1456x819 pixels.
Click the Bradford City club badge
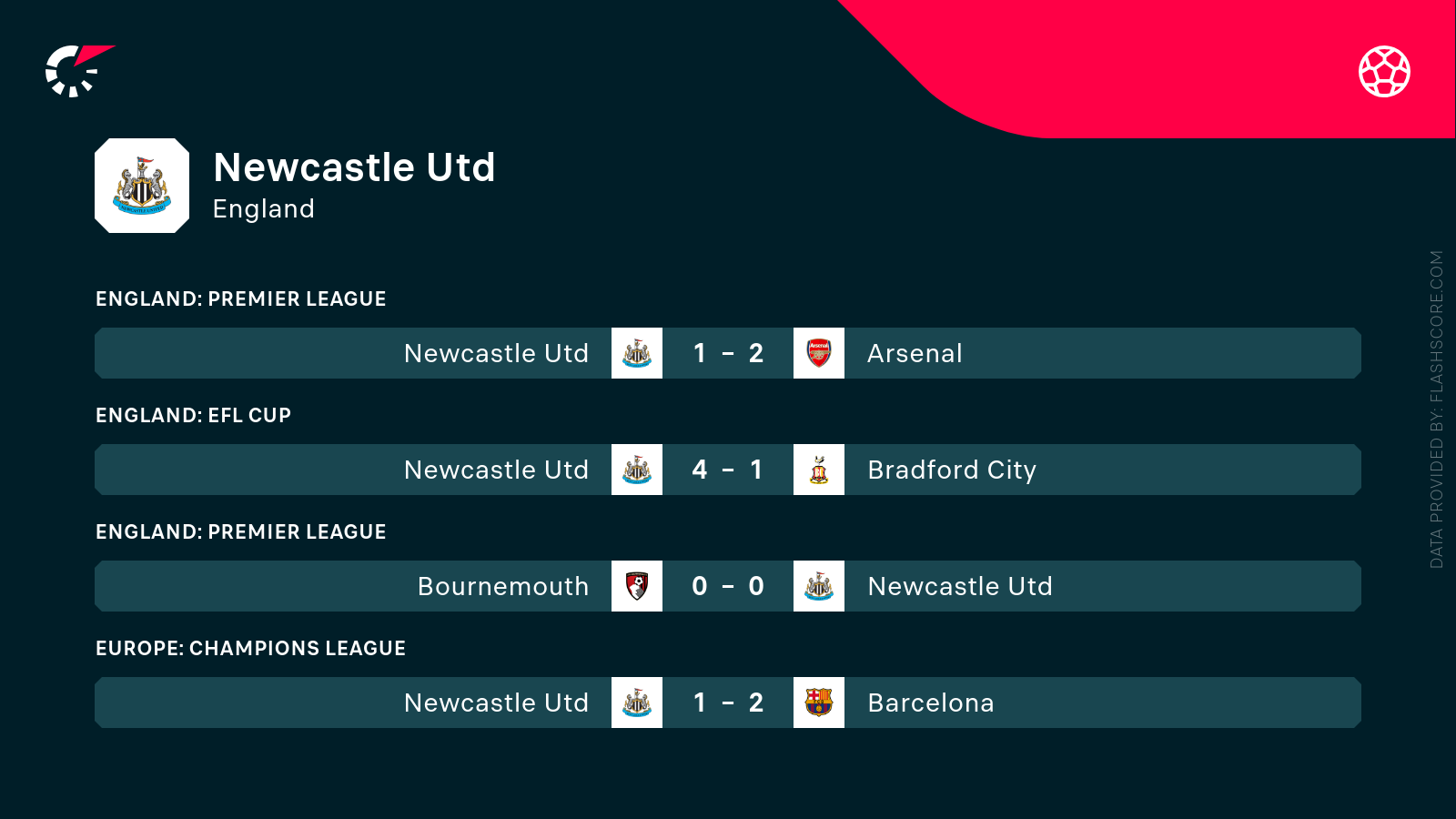[819, 470]
